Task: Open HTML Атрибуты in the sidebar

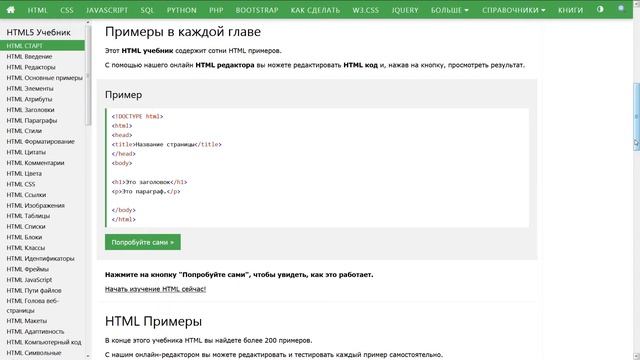Action: 29,99
